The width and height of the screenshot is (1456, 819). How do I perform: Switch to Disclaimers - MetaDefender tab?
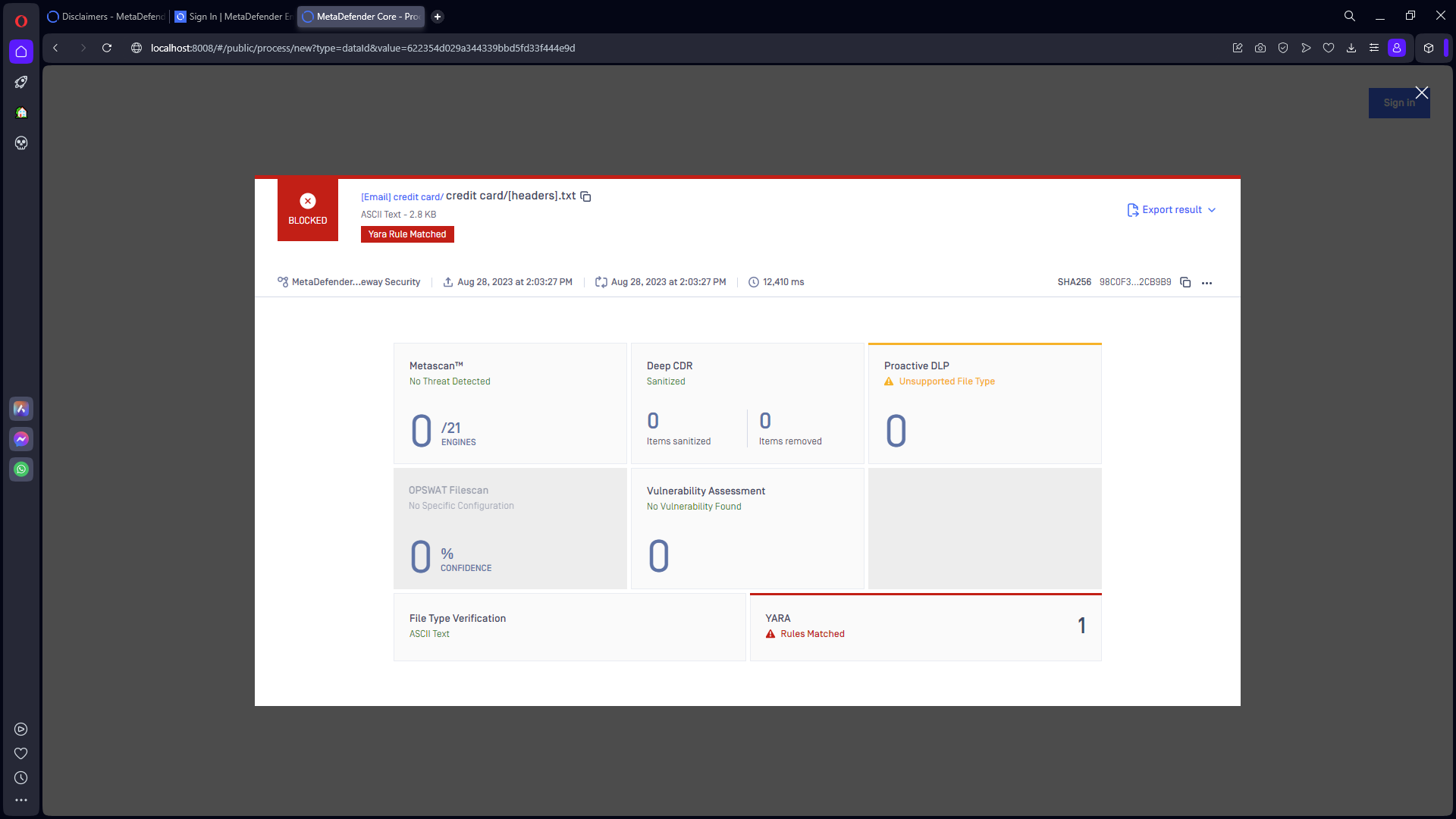(x=107, y=17)
